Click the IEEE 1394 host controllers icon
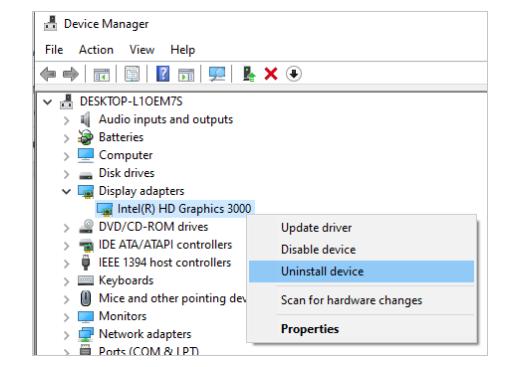515x367 pixels. tap(86, 262)
